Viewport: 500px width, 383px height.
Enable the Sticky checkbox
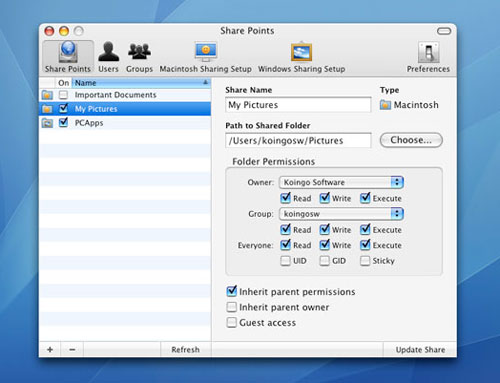365,261
